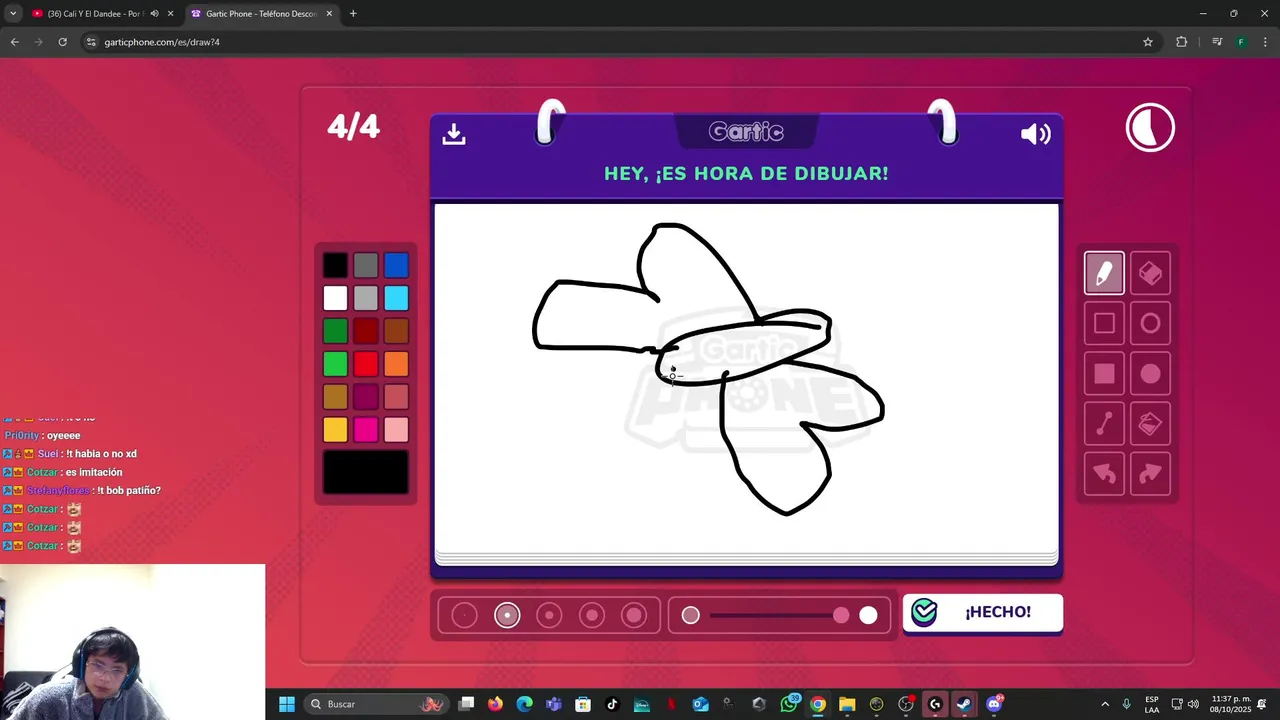Image resolution: width=1280 pixels, height=720 pixels.
Task: Pick the hot pink color swatch
Action: point(366,430)
